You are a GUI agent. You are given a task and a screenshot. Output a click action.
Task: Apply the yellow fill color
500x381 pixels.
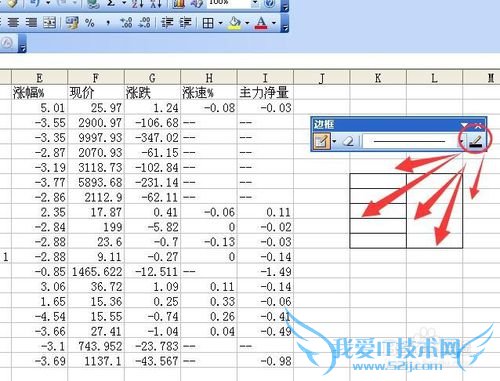(235, 23)
